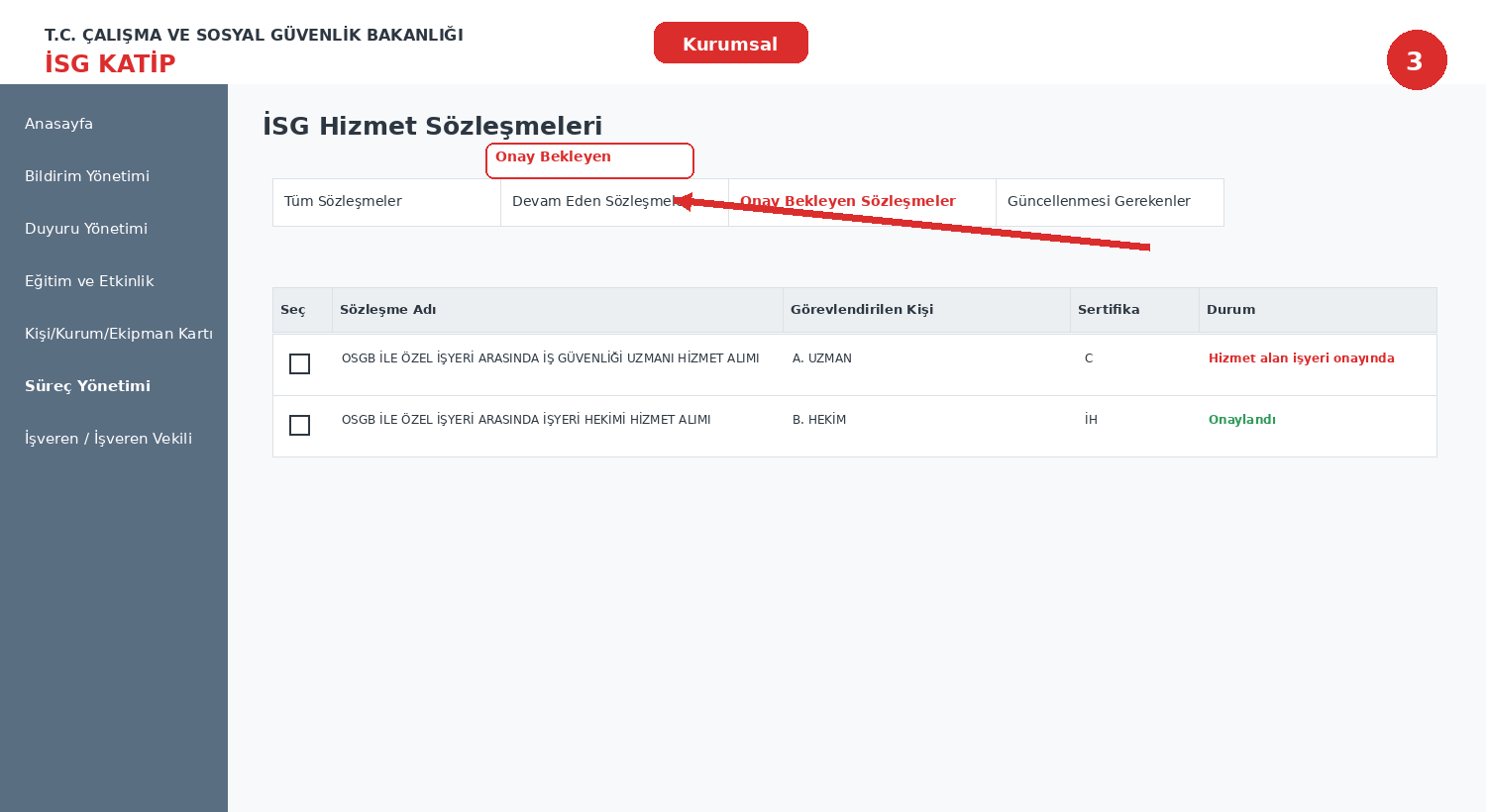The height and width of the screenshot is (812, 1486).
Task: Click the Sözleşme Adı column header
Action: click(x=557, y=310)
